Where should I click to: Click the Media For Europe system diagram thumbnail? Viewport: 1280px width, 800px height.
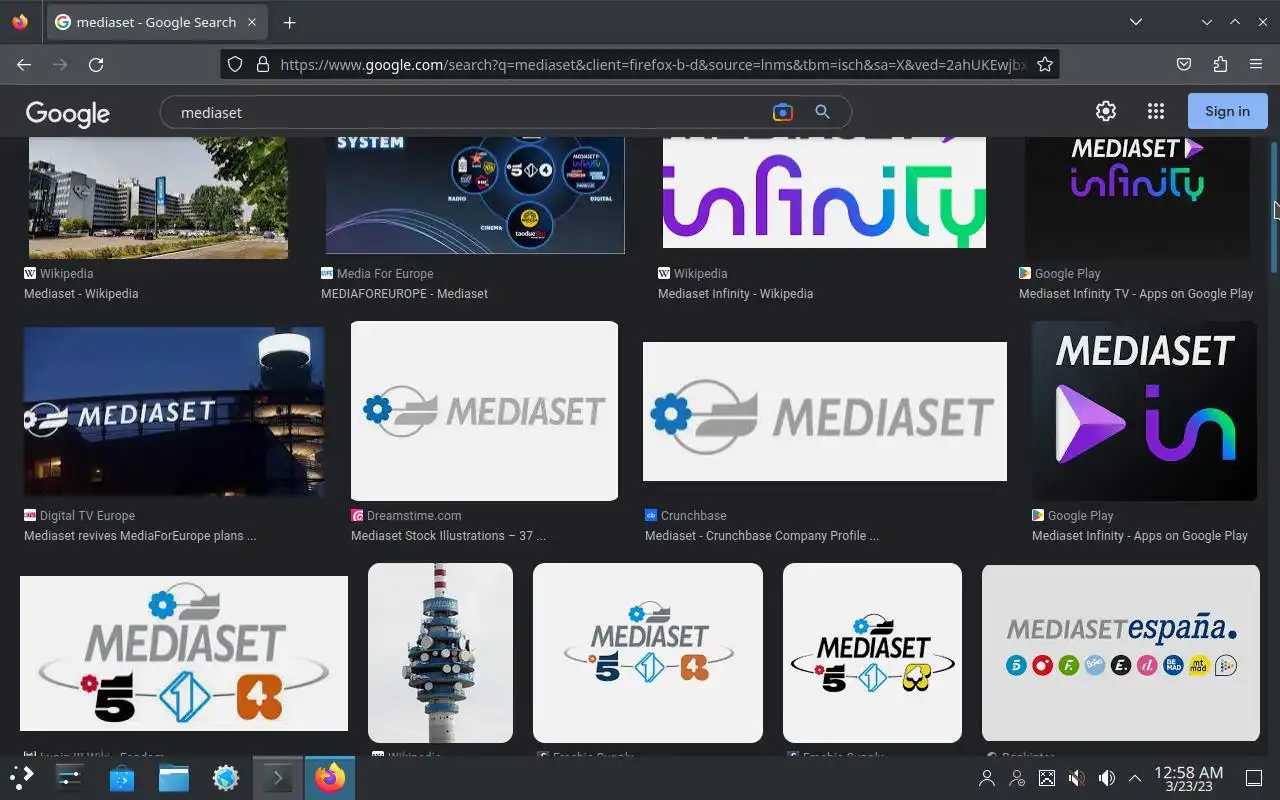pos(475,195)
